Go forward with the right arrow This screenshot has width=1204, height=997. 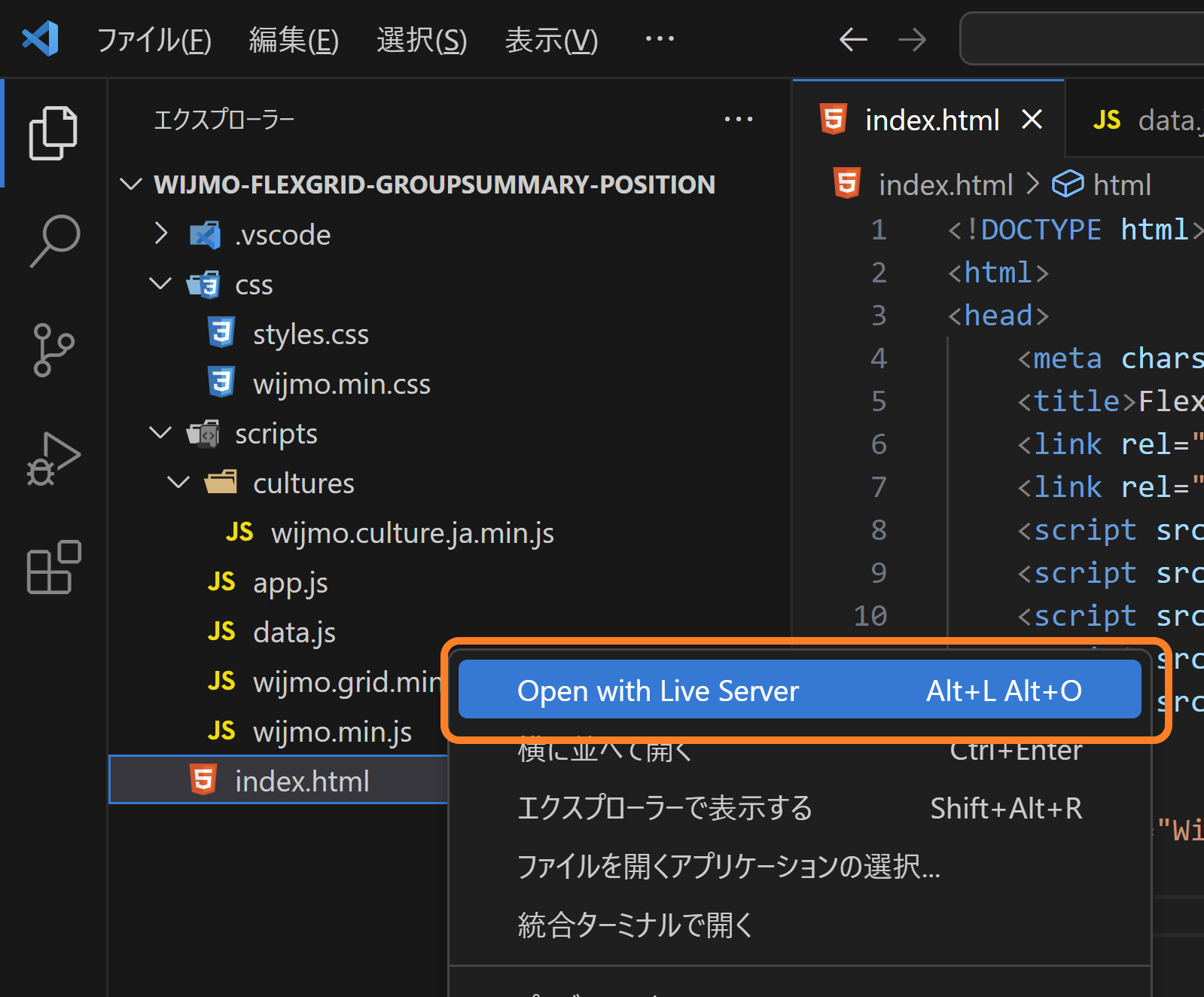(912, 39)
